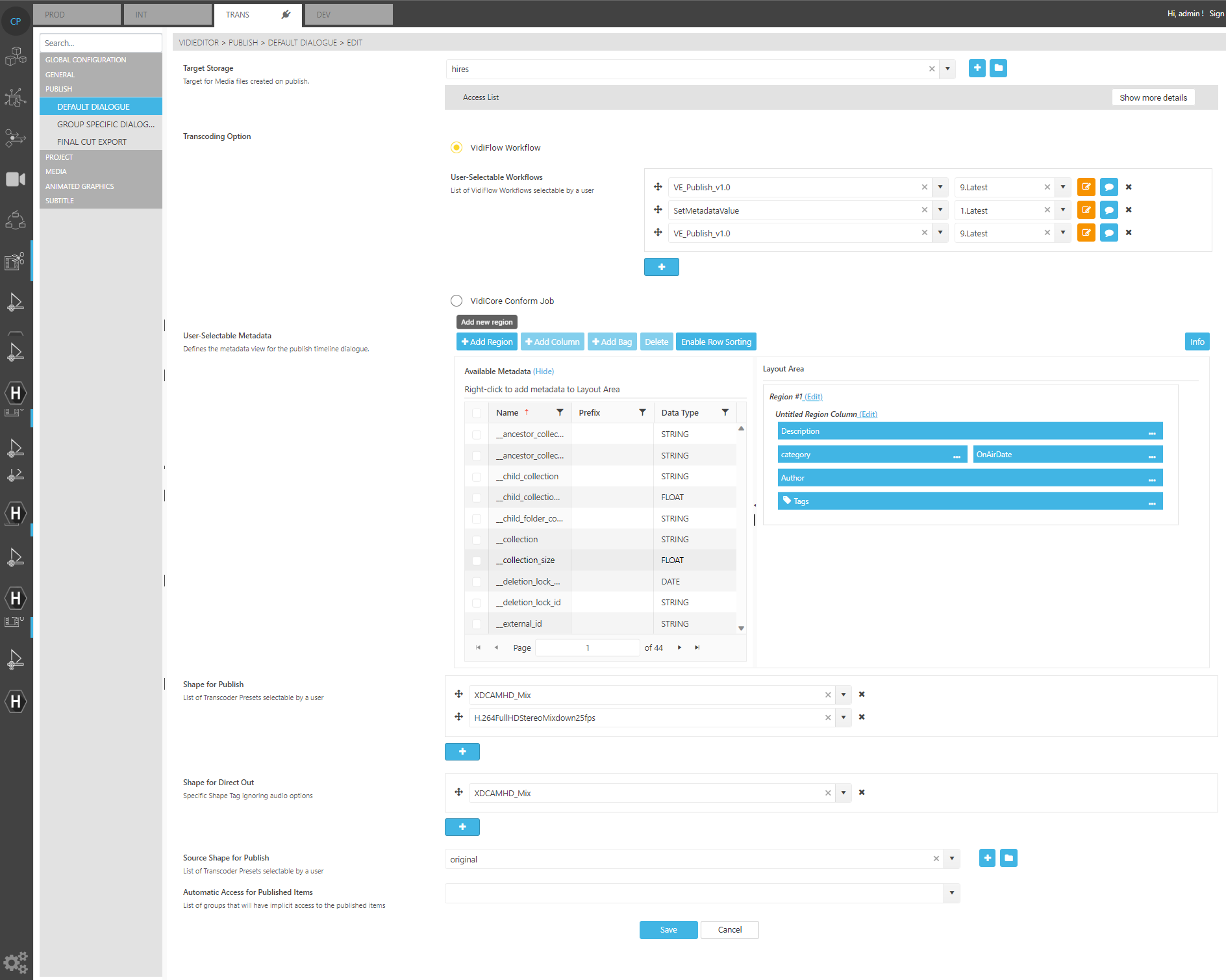This screenshot has height=980, width=1226.
Task: Click inside the metadata search field
Action: click(x=101, y=42)
